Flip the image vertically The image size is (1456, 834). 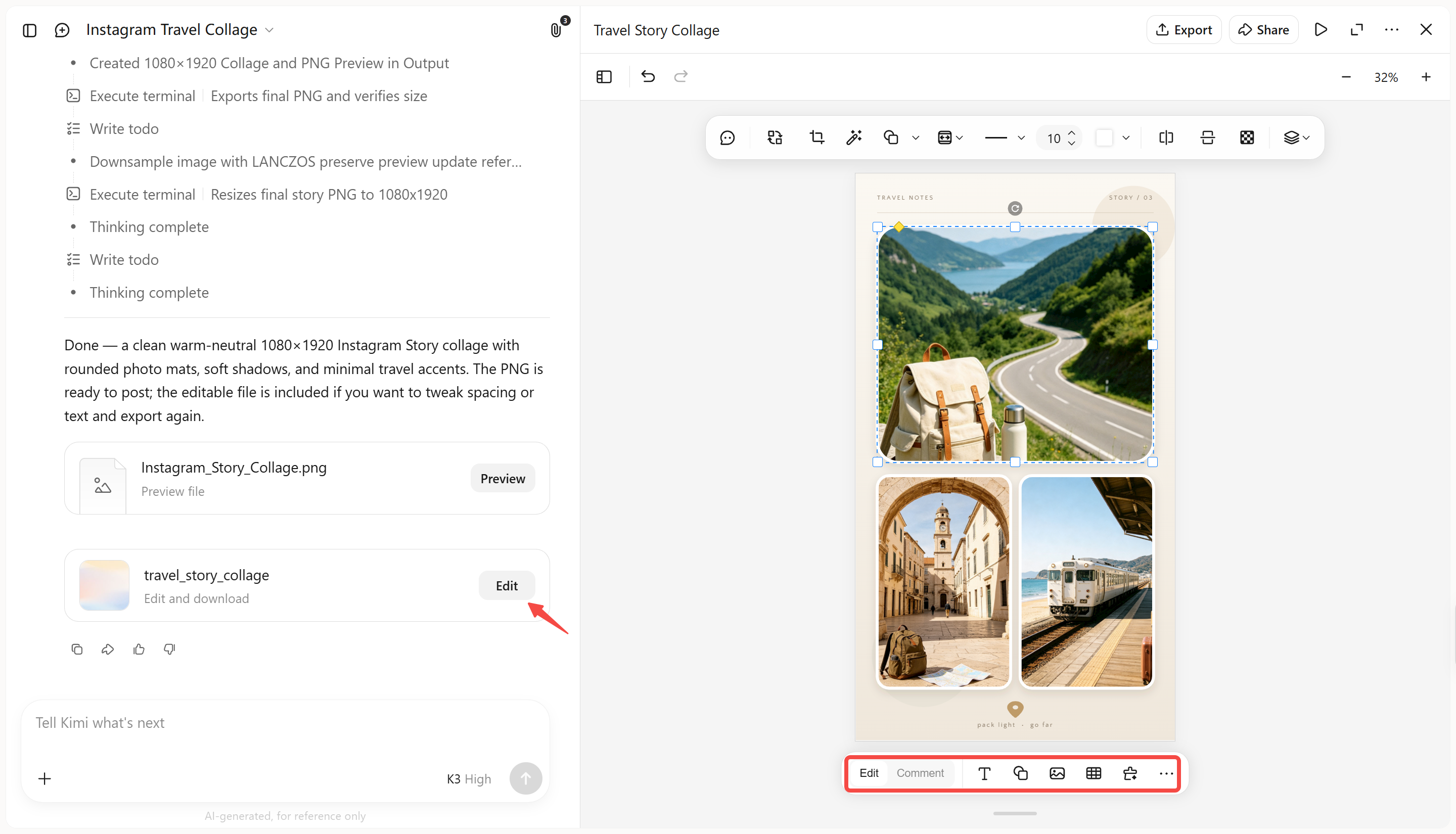pos(1207,137)
